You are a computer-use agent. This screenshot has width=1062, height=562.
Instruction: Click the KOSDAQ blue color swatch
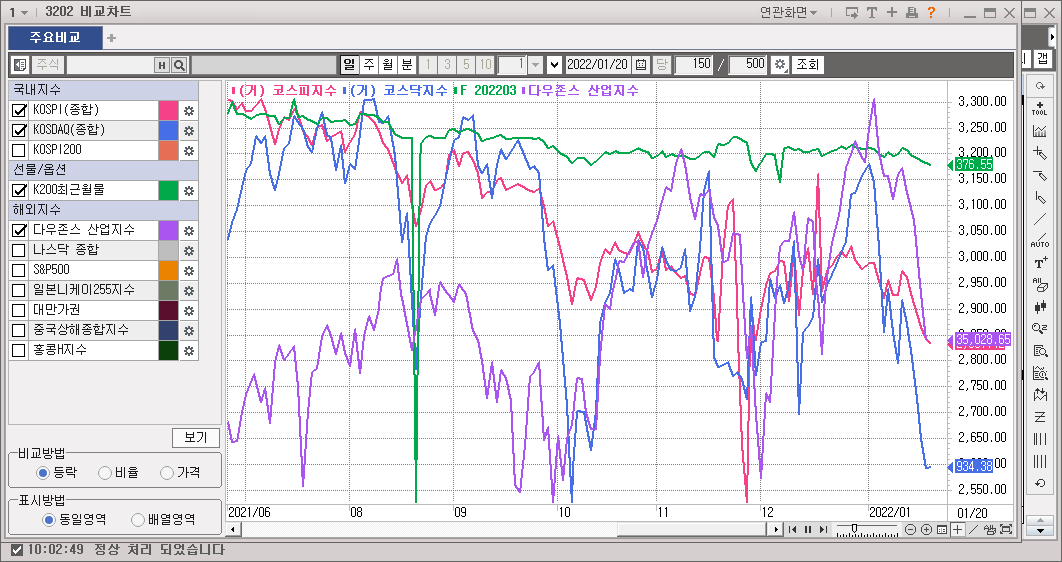tap(168, 130)
